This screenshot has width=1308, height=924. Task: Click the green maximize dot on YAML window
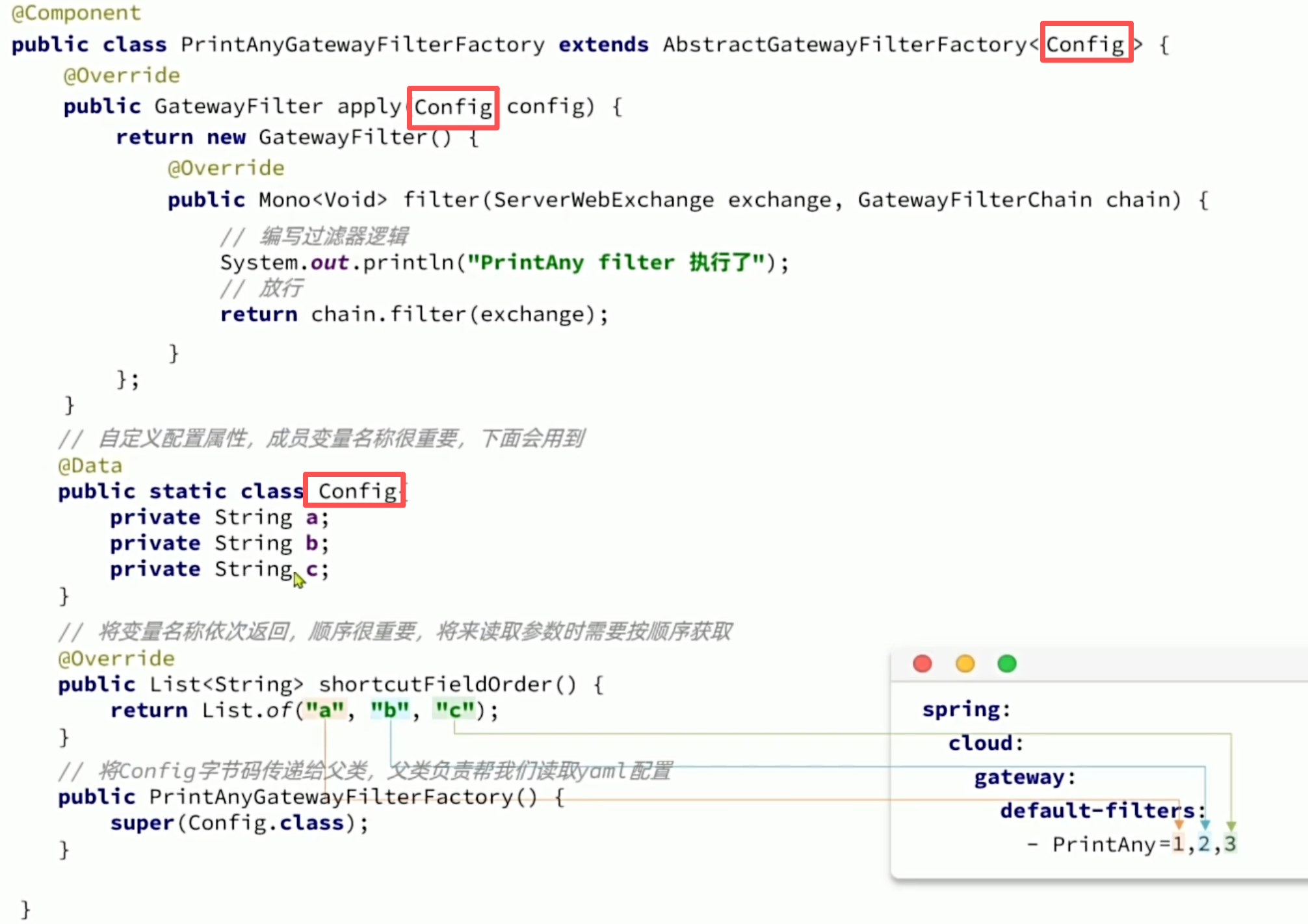tap(1006, 663)
